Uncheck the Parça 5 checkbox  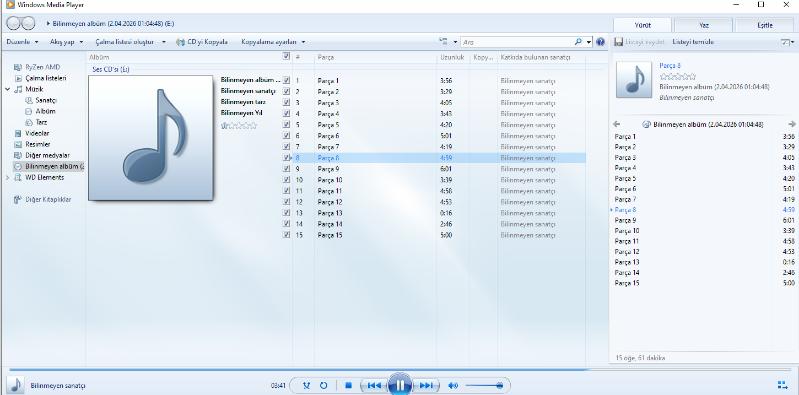(286, 124)
